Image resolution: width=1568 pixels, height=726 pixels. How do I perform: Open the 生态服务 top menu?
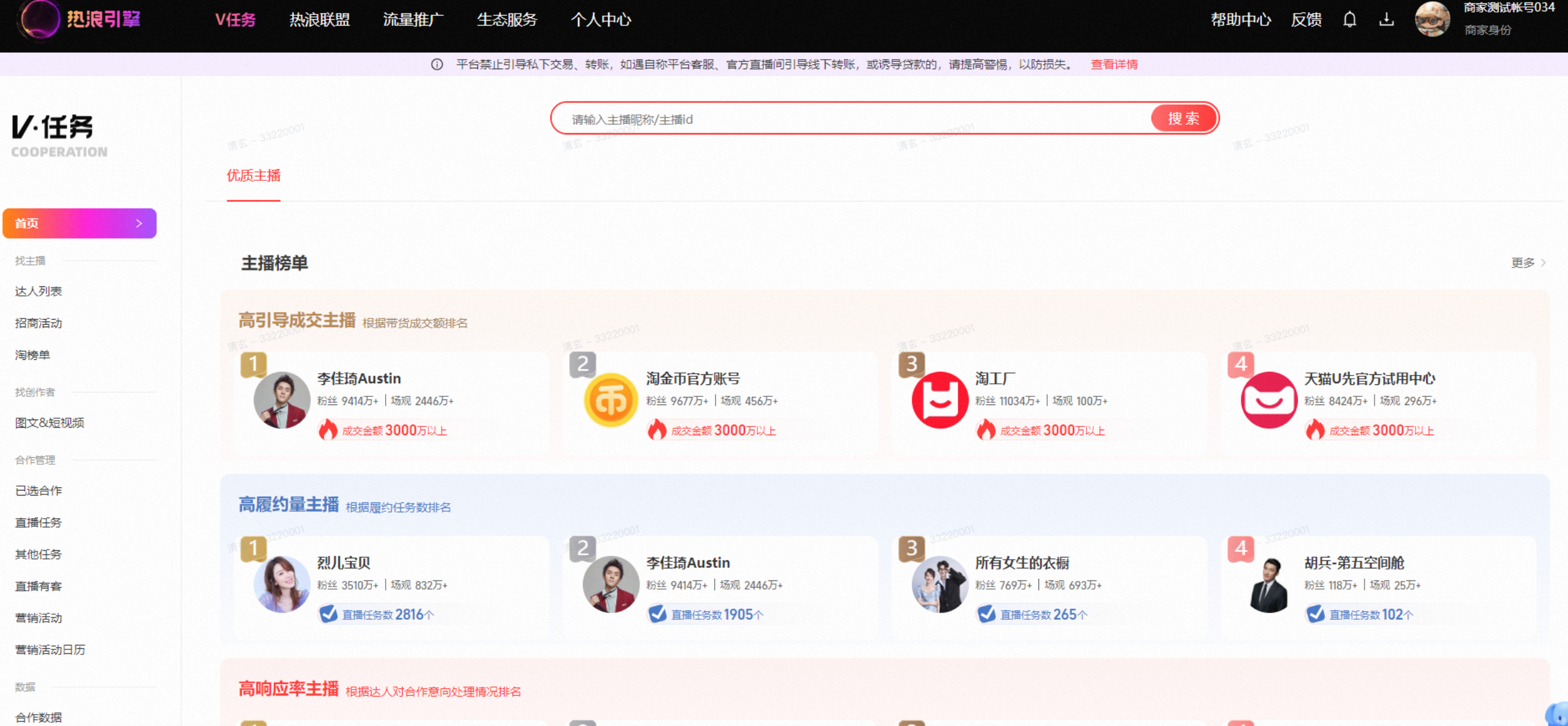507,20
